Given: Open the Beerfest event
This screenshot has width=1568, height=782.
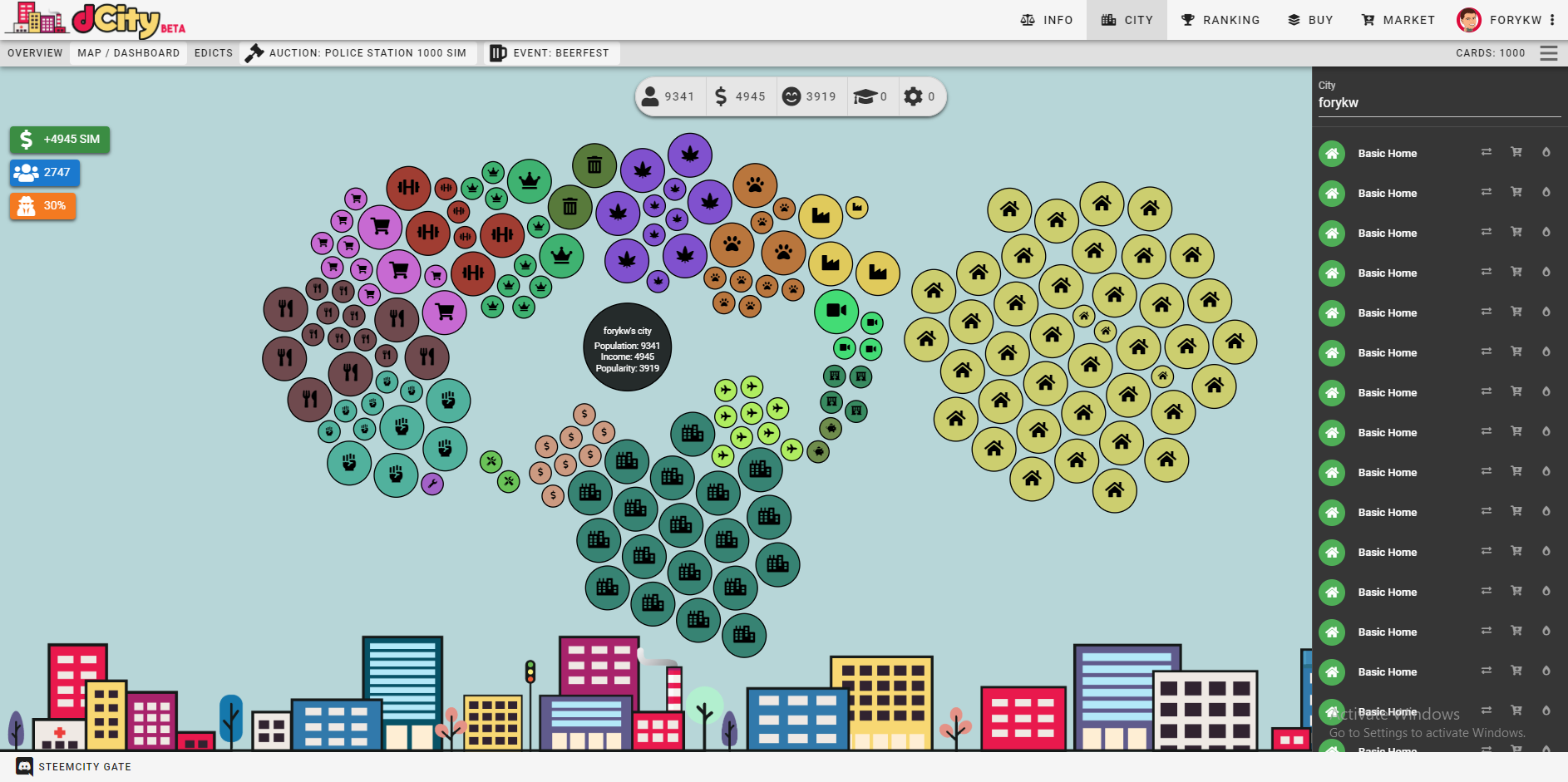Looking at the screenshot, I should click(x=550, y=53).
